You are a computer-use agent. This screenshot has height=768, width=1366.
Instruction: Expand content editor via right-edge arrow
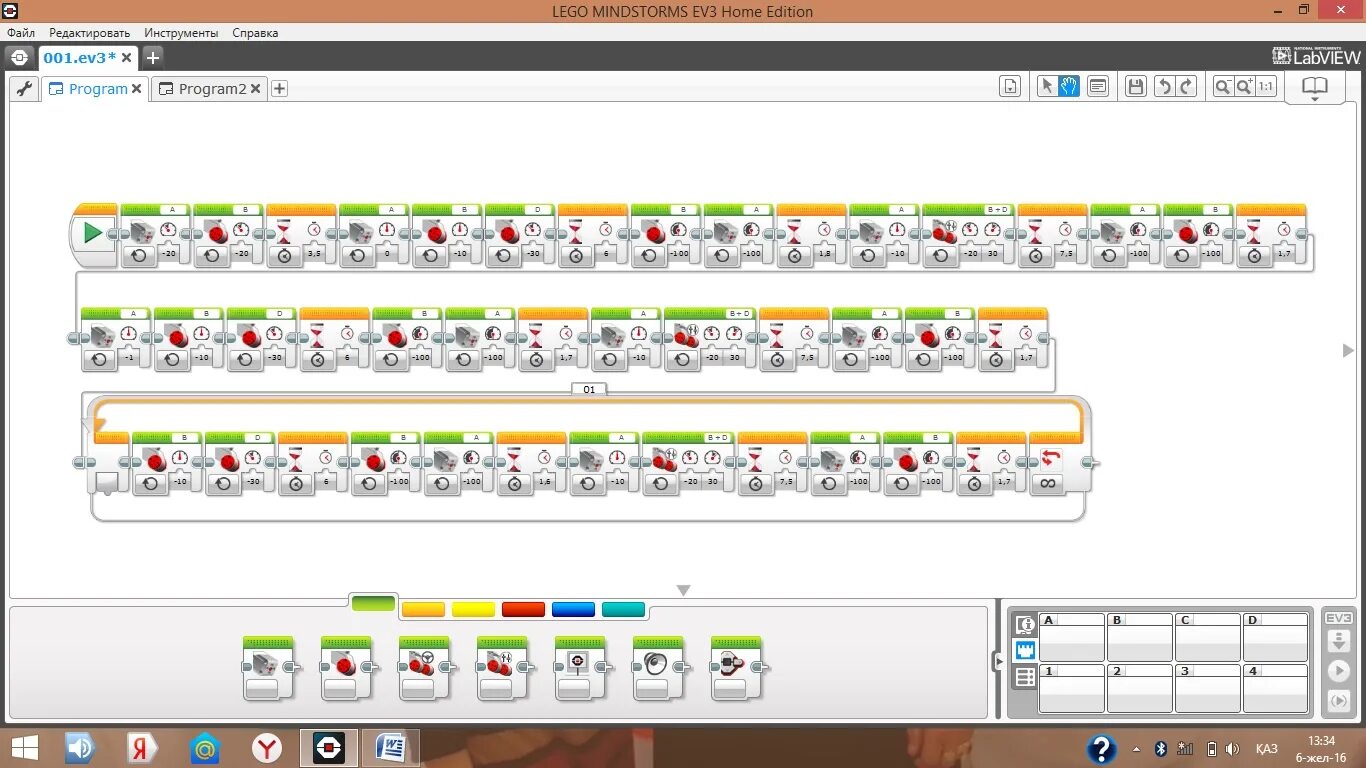click(x=1347, y=351)
